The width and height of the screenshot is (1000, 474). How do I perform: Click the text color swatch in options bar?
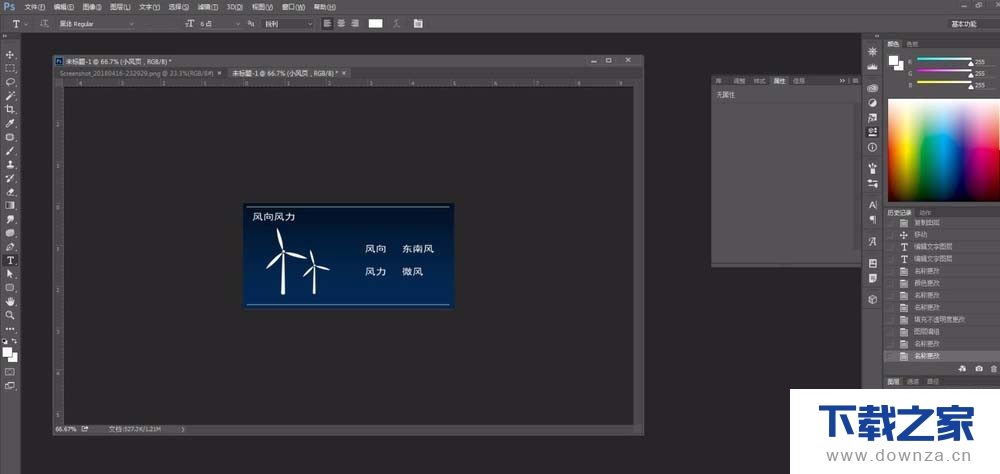(376, 24)
